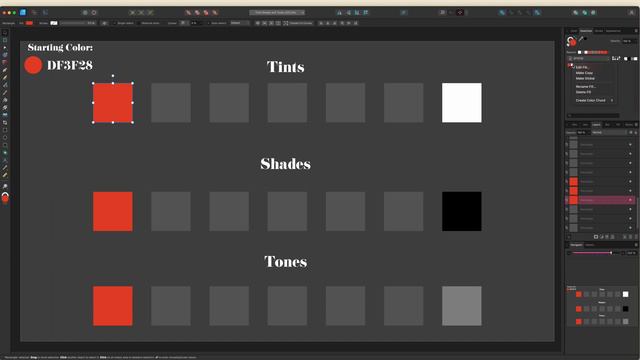
Task: Open the Swatches panel options menu icon
Action: pyautogui.click(x=636, y=31)
